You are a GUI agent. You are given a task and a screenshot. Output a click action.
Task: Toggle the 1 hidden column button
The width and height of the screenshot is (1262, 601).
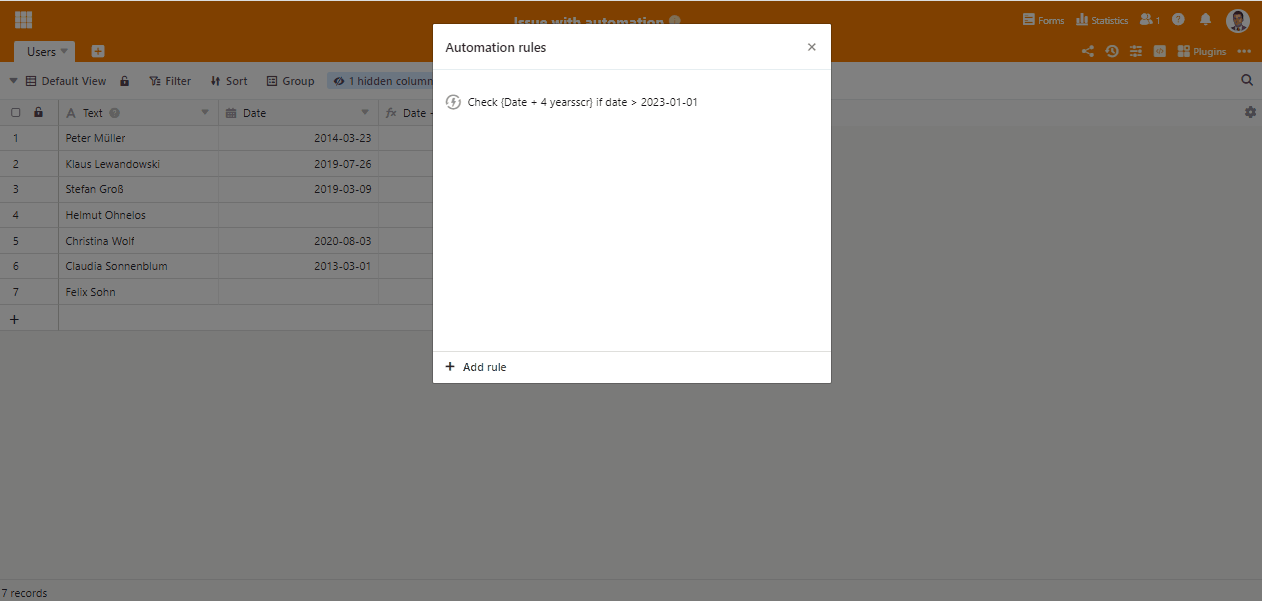click(x=381, y=81)
